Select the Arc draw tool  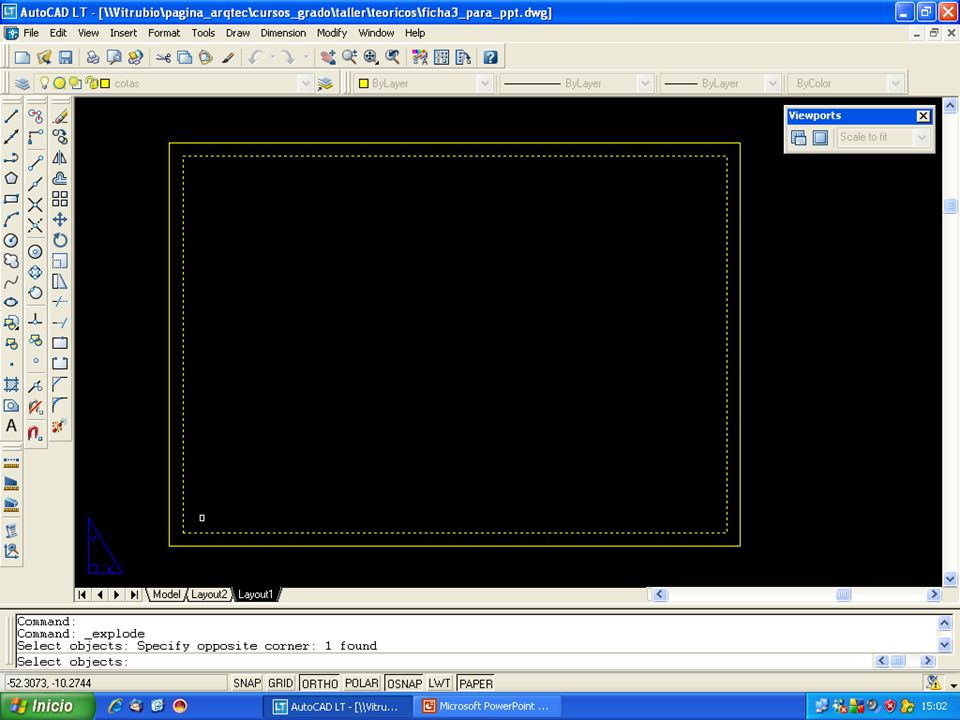click(11, 220)
